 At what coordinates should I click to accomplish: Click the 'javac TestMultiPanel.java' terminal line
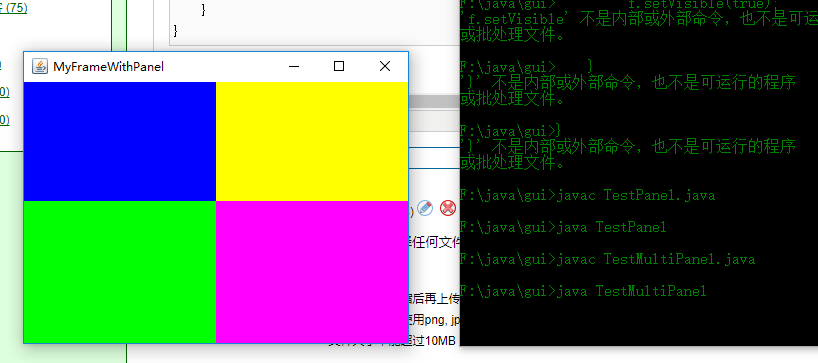(607, 259)
